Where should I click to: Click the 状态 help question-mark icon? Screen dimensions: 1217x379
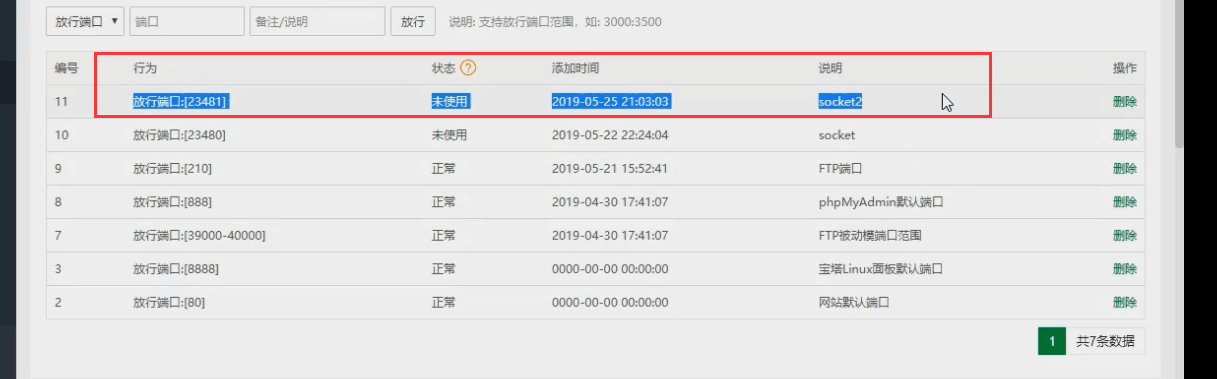[x=467, y=68]
